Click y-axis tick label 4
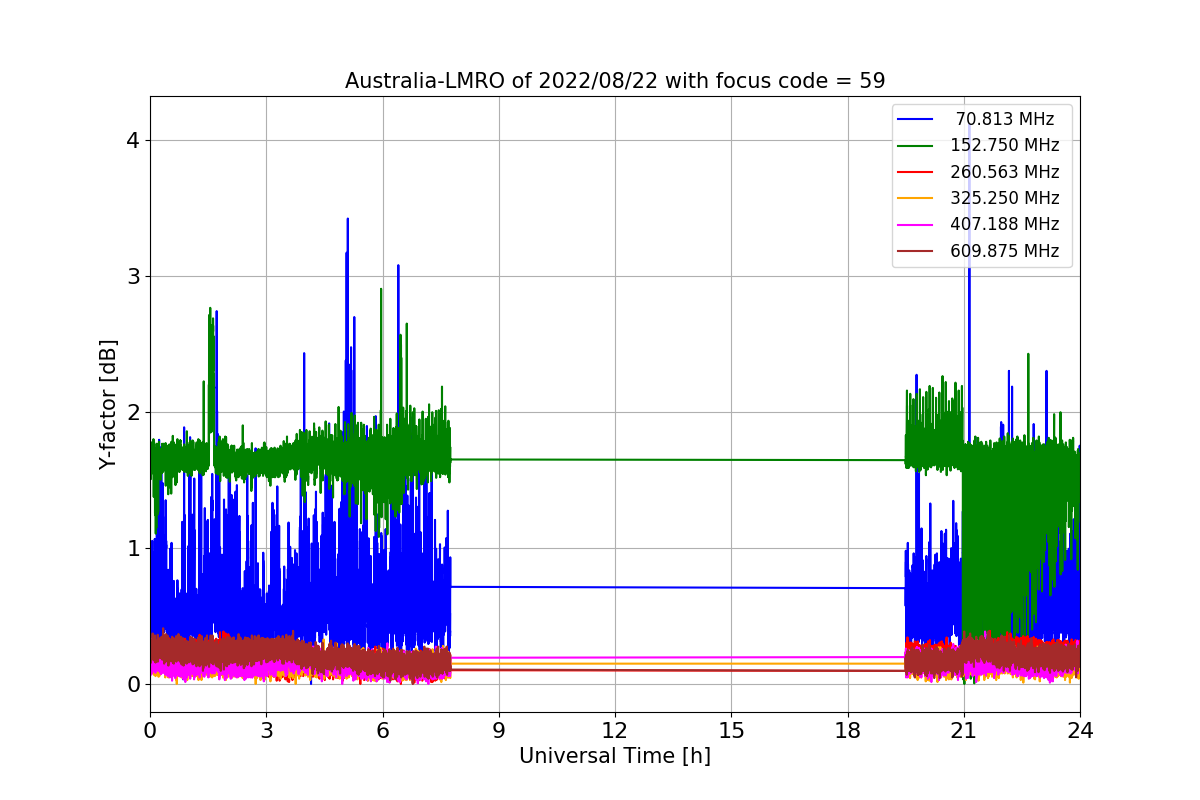The image size is (1200, 800). (x=132, y=140)
